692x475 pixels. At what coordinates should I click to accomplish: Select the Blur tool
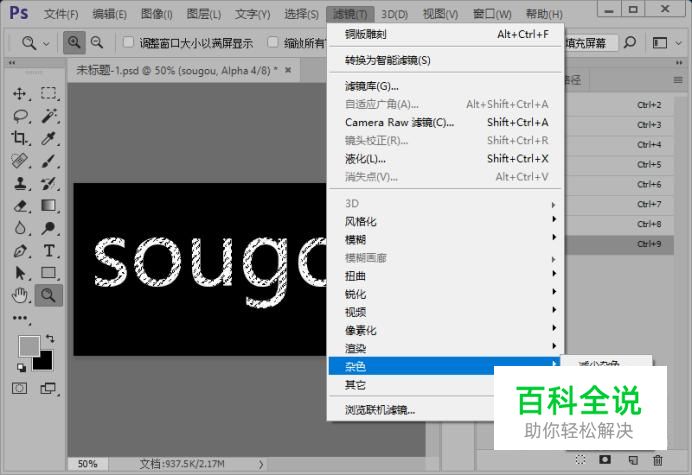click(19, 228)
